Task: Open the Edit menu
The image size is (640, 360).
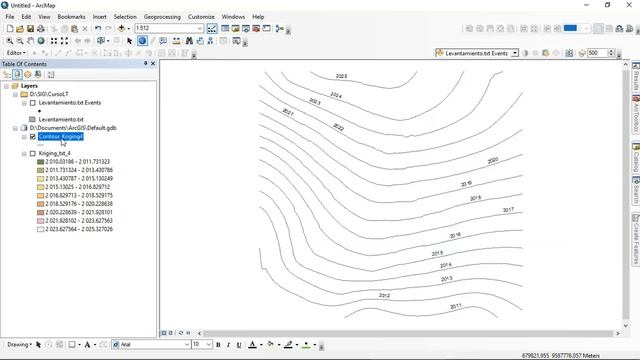Action: 26,17
